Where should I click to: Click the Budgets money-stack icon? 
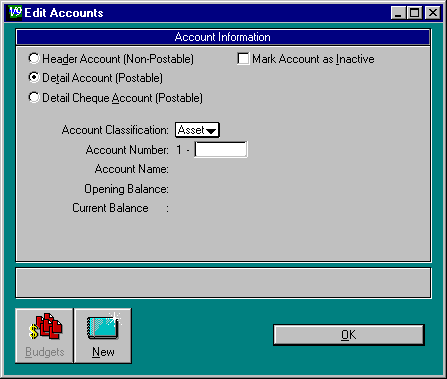45,326
